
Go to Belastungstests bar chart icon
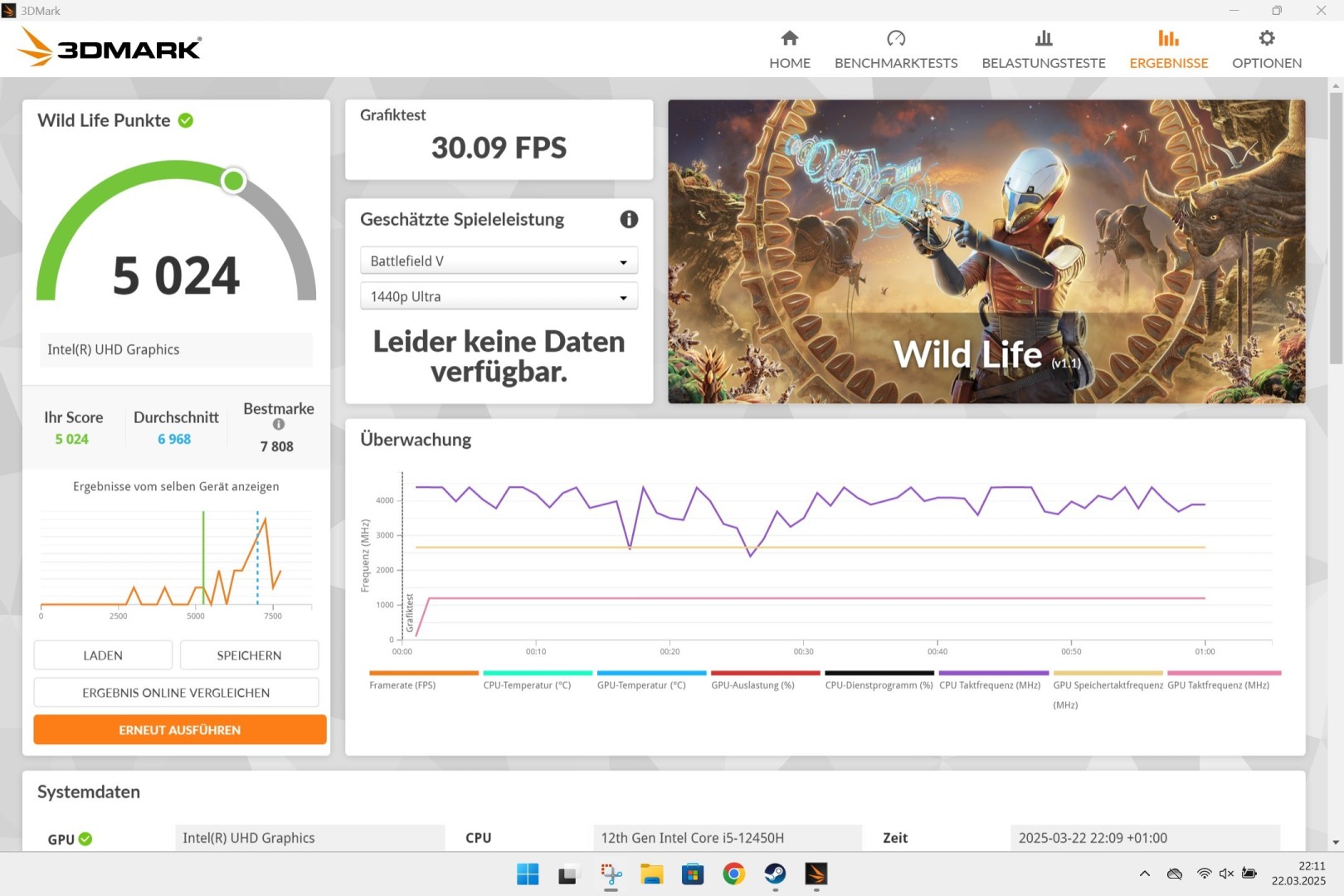tap(1043, 38)
